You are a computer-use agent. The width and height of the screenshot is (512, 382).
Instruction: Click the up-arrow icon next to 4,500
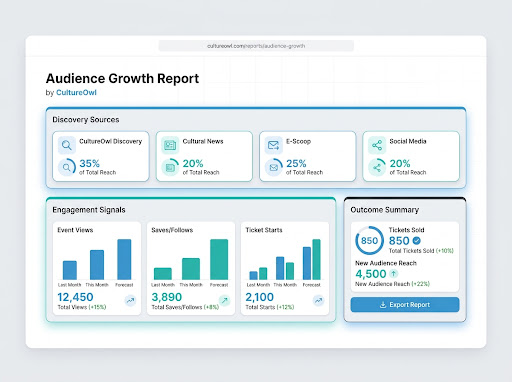click(394, 274)
